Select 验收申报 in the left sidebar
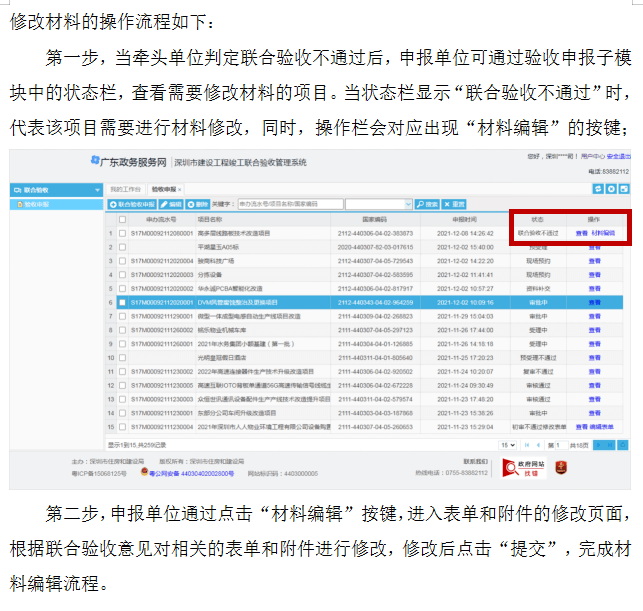The image size is (643, 611). click(x=36, y=204)
